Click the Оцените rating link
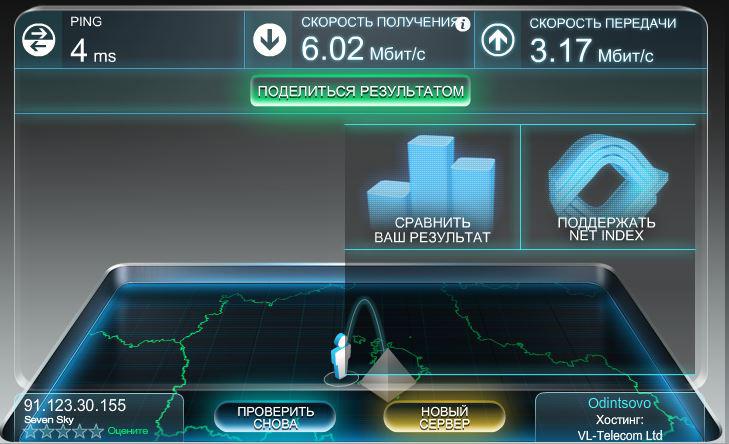The image size is (729, 444). (128, 431)
